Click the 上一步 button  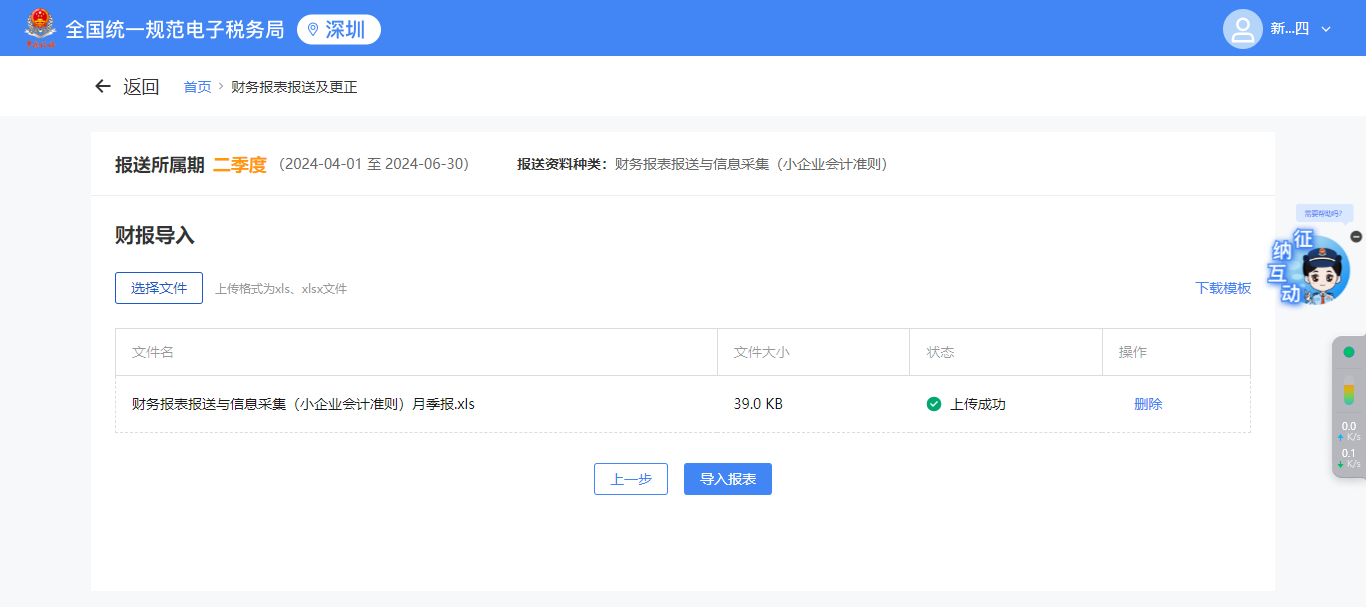pyautogui.click(x=631, y=479)
